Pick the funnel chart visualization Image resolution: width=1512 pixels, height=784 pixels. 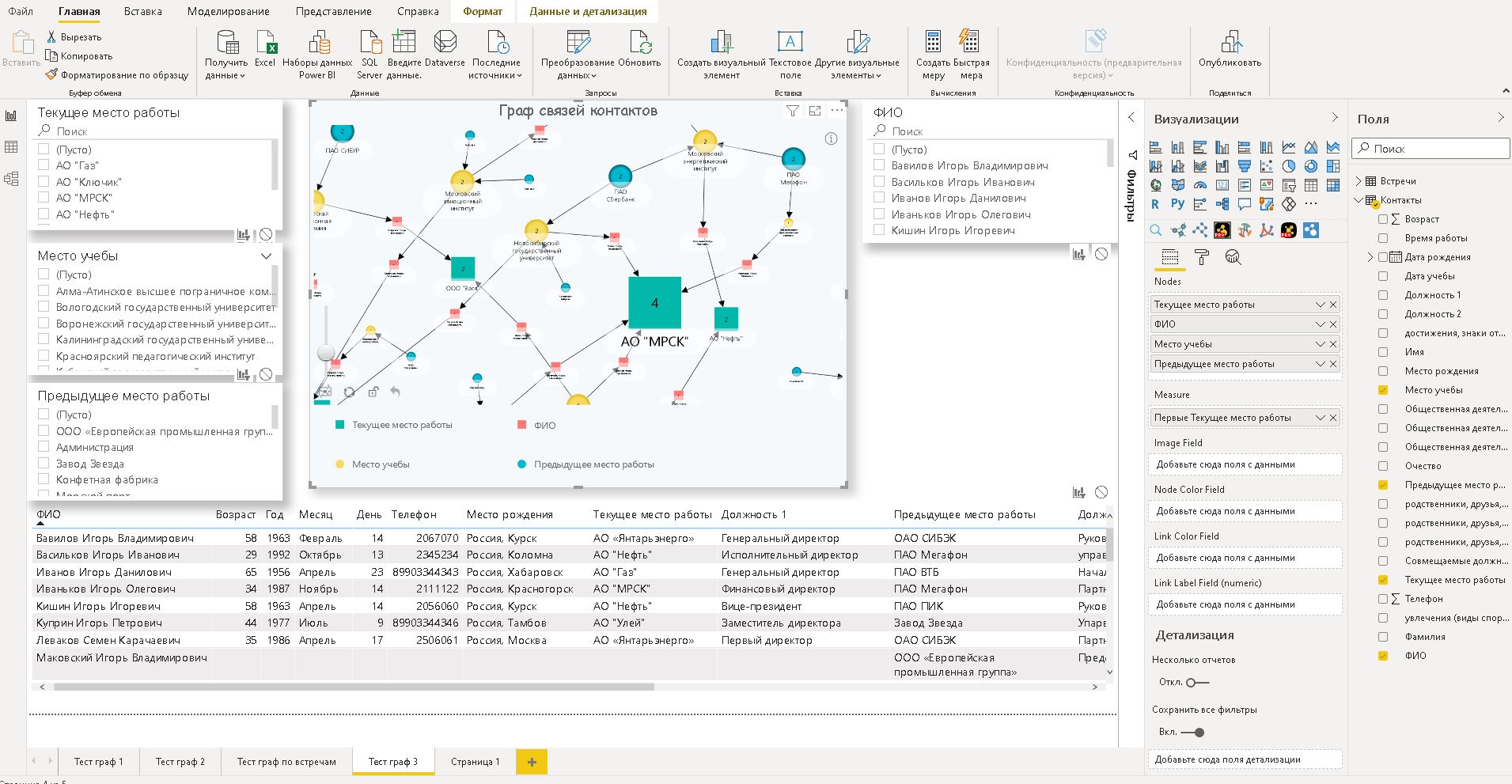[1245, 166]
